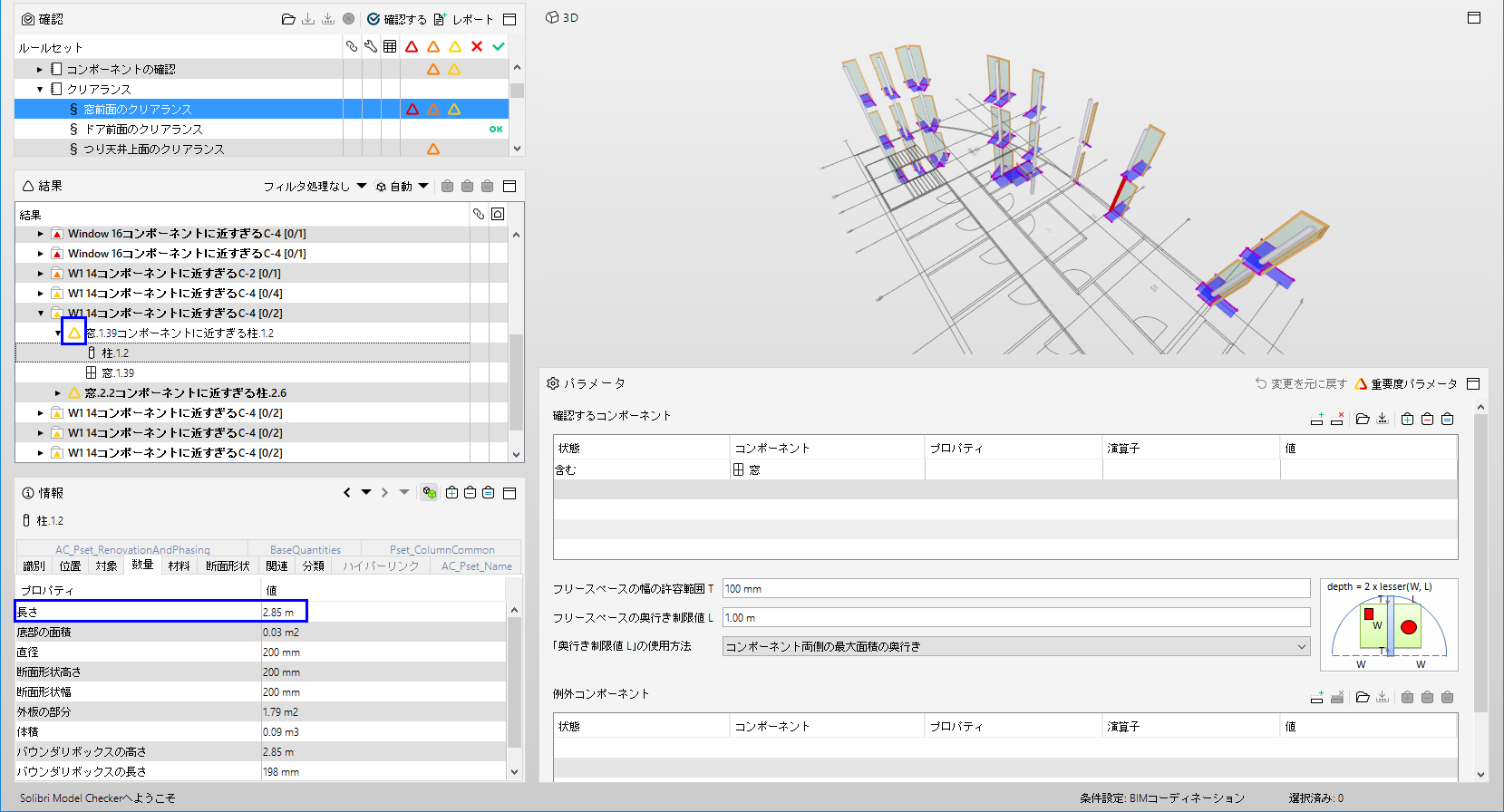This screenshot has height=812, width=1504.
Task: Open the フィルタ処理なし filter dropdown
Action: point(315,187)
